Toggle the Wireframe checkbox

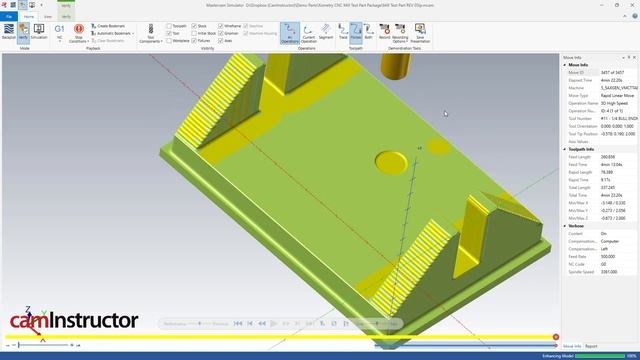pyautogui.click(x=221, y=26)
